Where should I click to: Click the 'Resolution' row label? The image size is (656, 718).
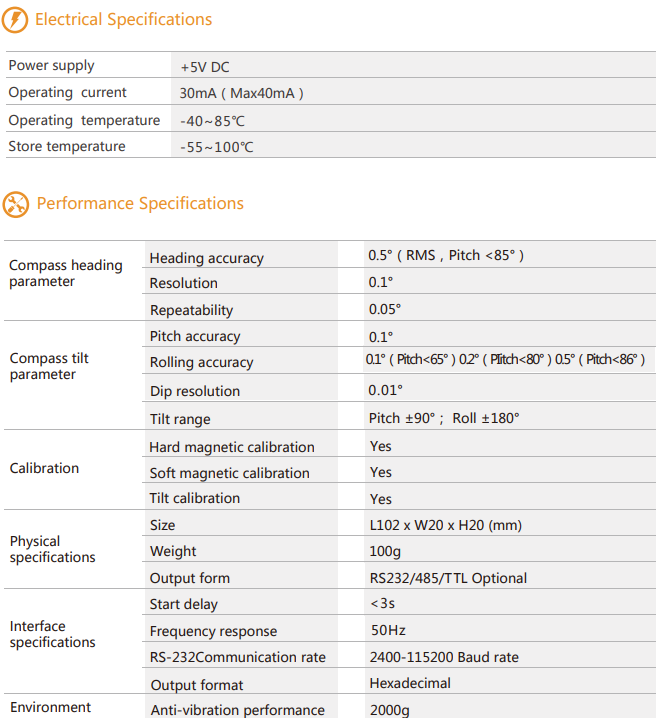tap(184, 283)
